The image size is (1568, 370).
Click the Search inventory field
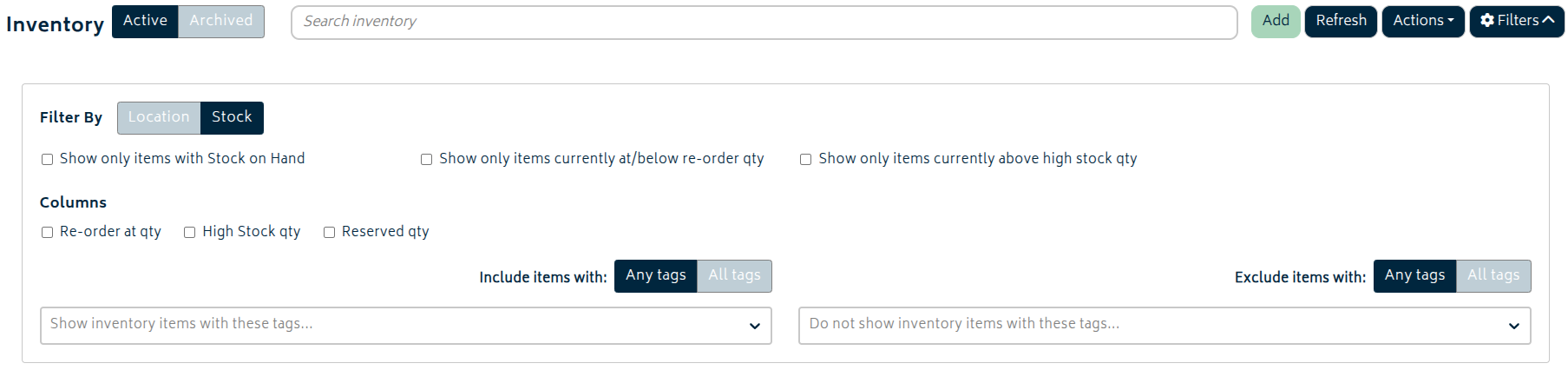click(764, 22)
